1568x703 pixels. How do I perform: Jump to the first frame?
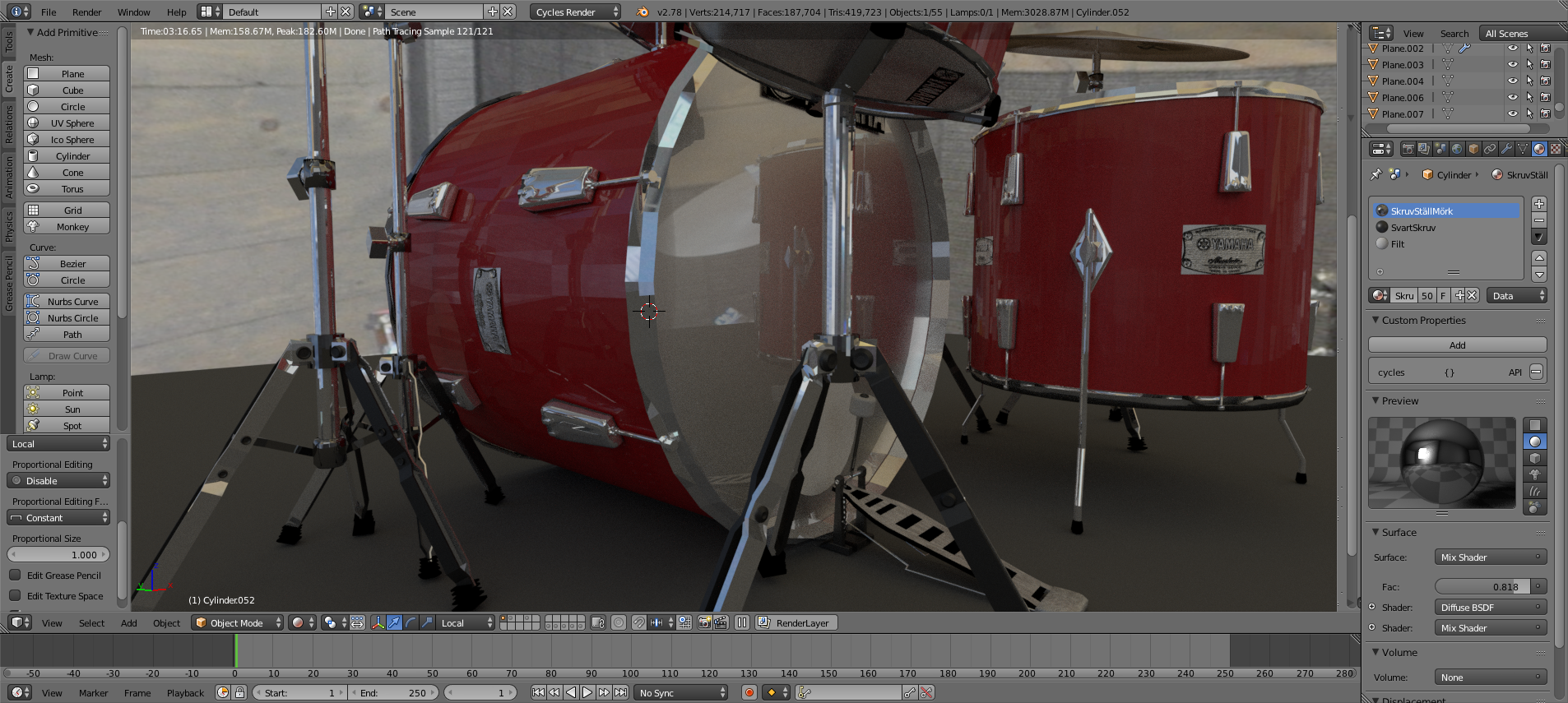538,692
